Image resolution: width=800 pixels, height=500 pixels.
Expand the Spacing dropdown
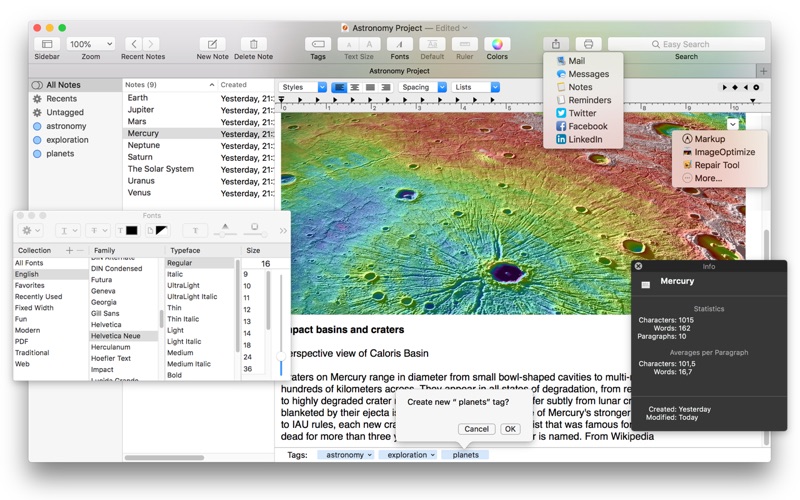point(422,88)
